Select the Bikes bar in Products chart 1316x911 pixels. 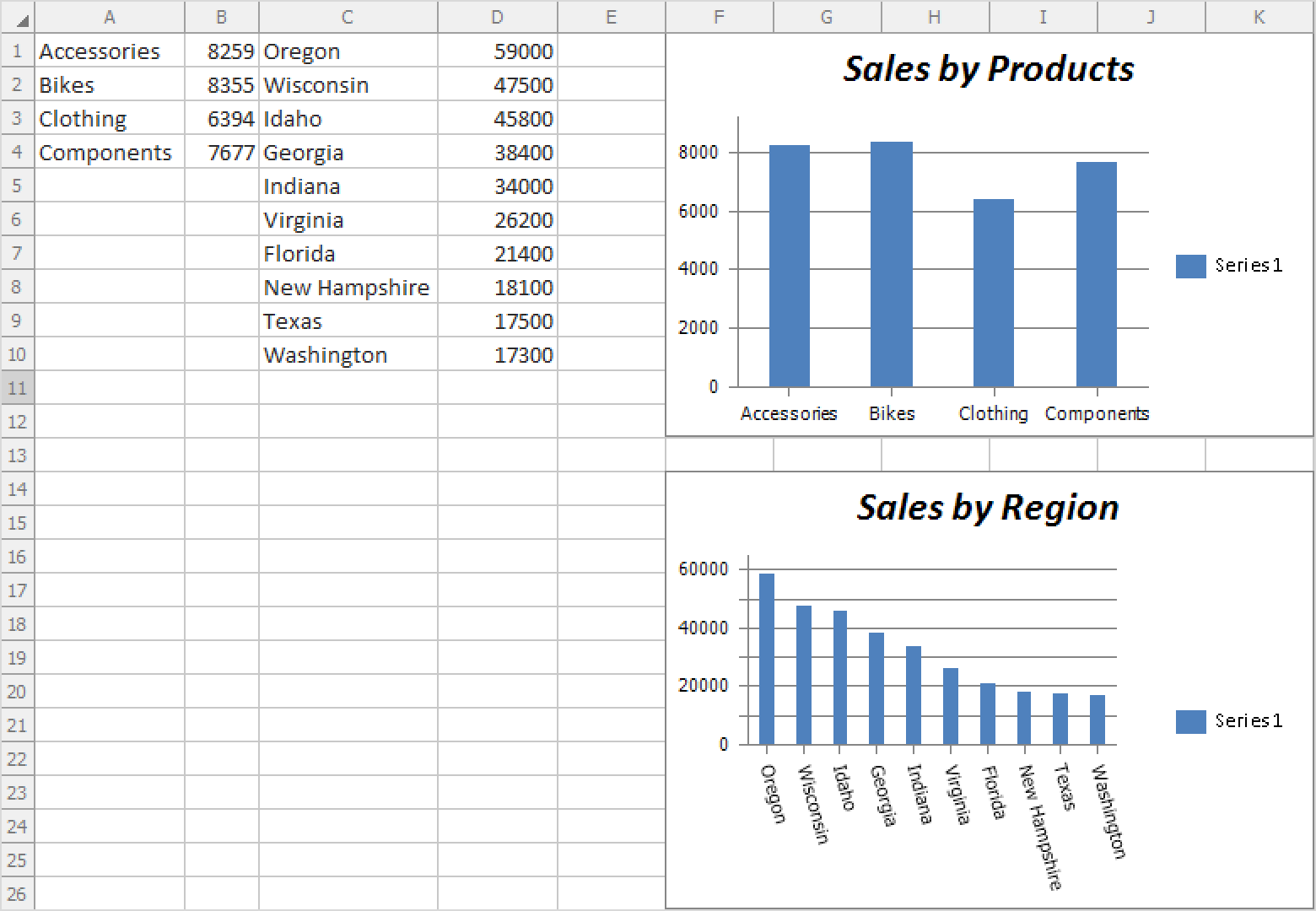(892, 264)
